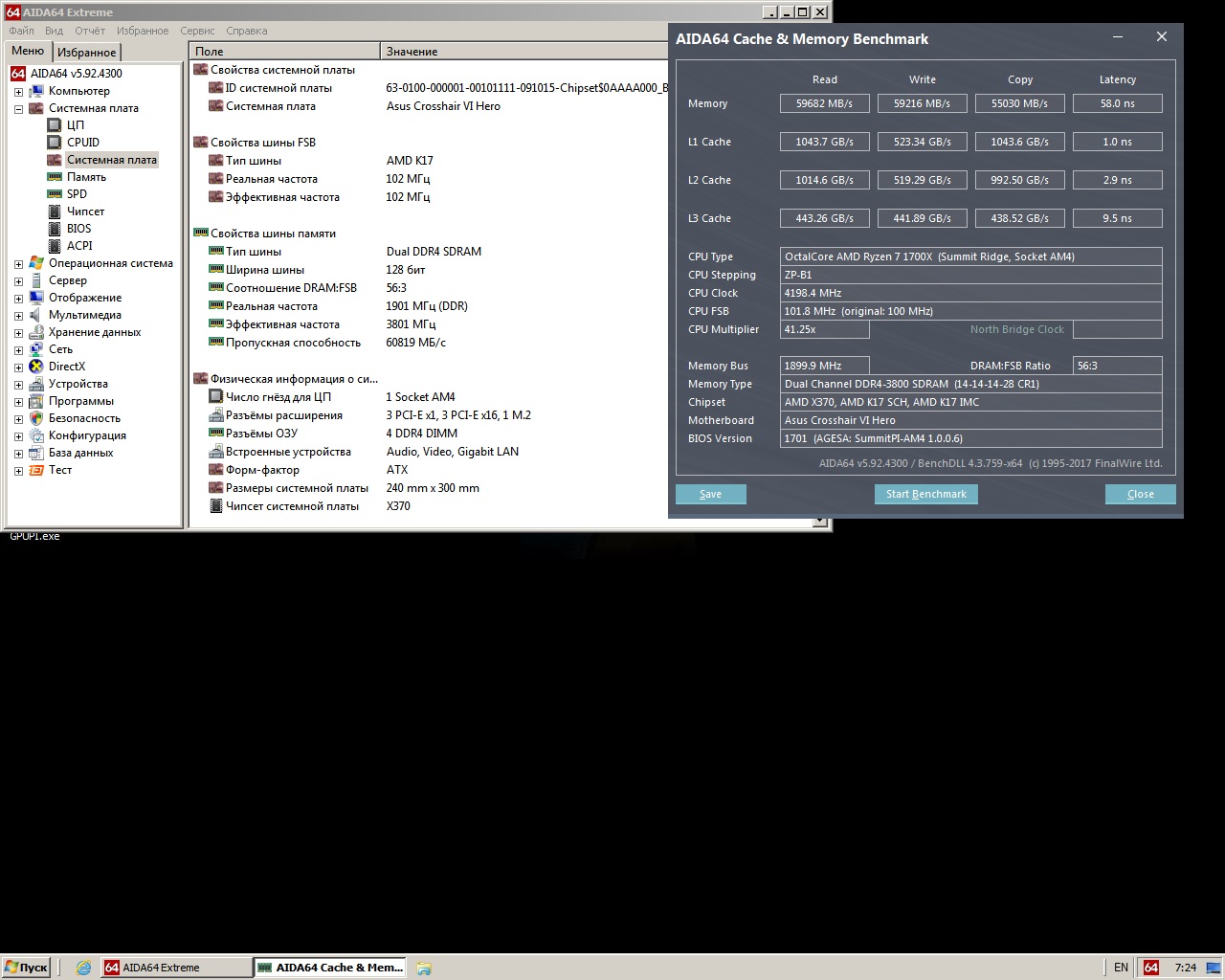This screenshot has width=1225, height=980.
Task: Expand the Сервер tree node
Action: tap(18, 281)
